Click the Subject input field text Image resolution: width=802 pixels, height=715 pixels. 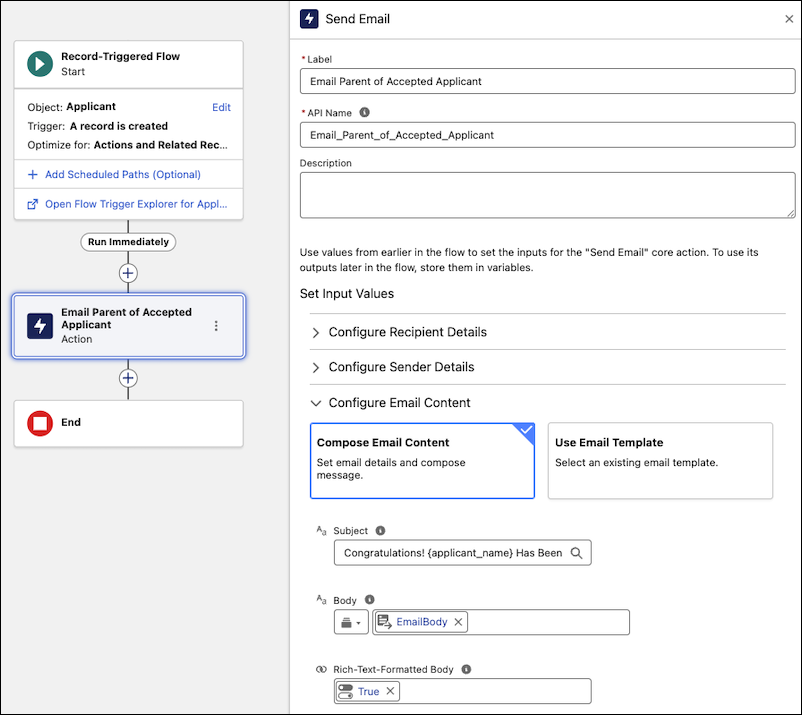point(452,553)
